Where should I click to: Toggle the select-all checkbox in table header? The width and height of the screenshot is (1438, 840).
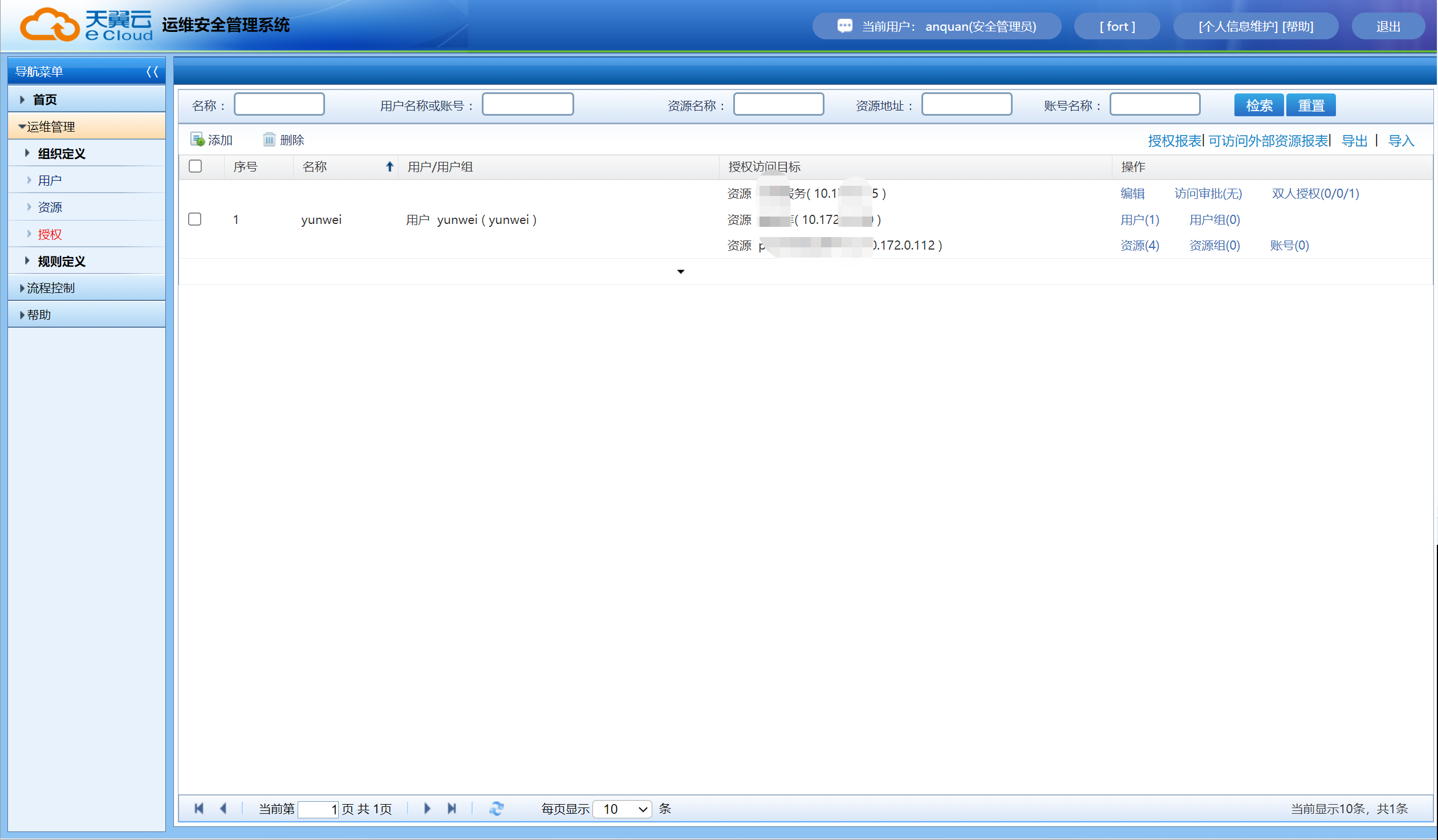(x=195, y=166)
